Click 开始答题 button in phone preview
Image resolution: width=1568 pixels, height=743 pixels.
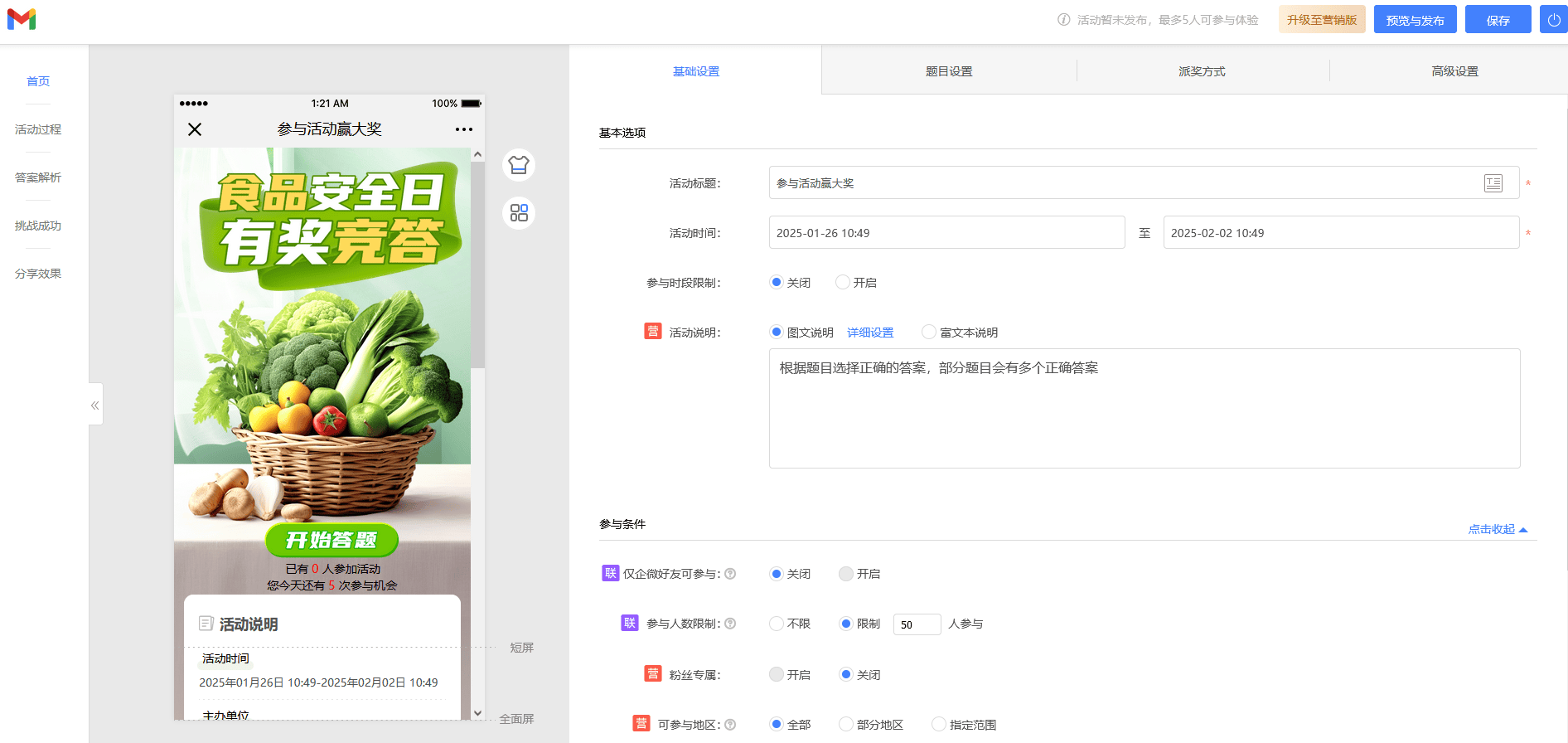click(x=332, y=540)
